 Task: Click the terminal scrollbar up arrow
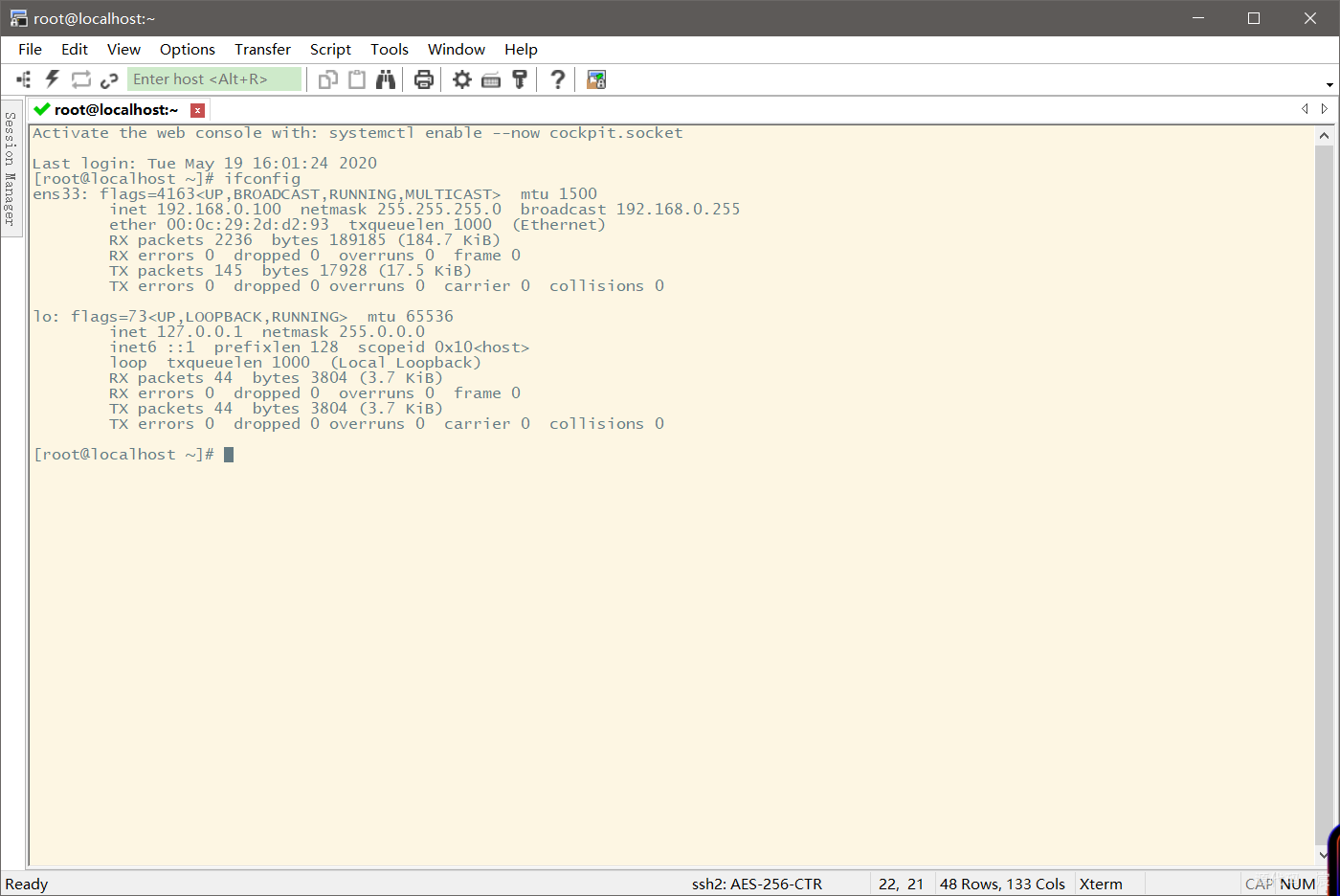pos(1324,135)
